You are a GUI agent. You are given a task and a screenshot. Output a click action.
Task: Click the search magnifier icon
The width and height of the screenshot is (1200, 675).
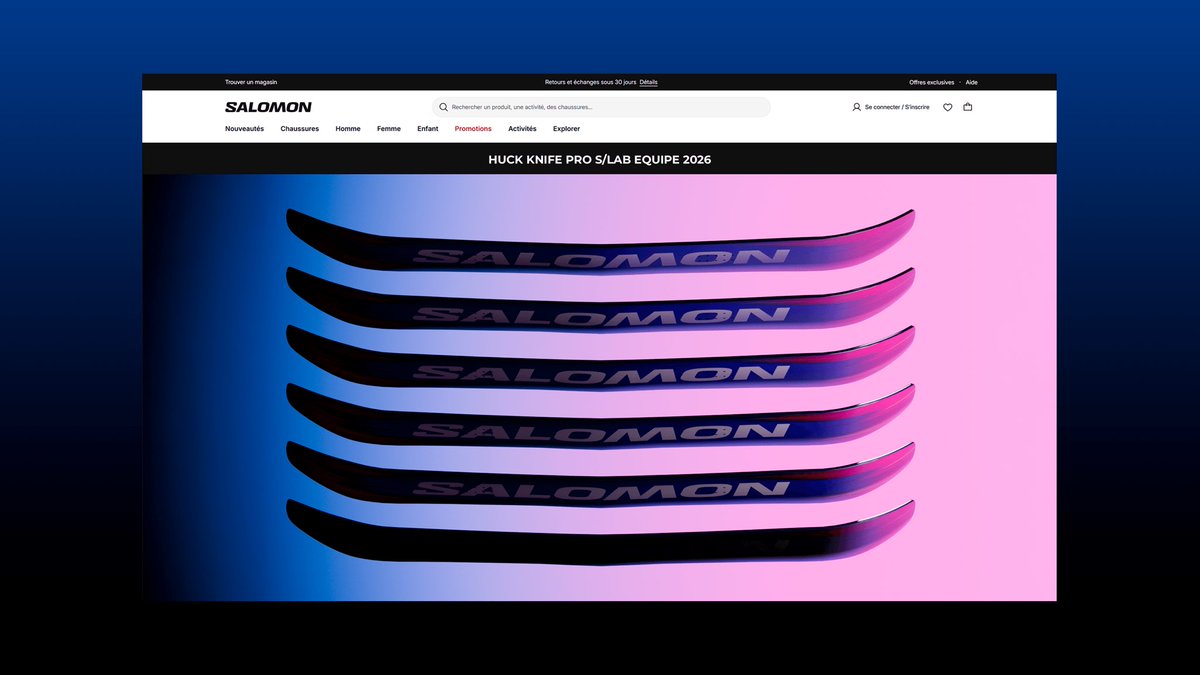(443, 107)
